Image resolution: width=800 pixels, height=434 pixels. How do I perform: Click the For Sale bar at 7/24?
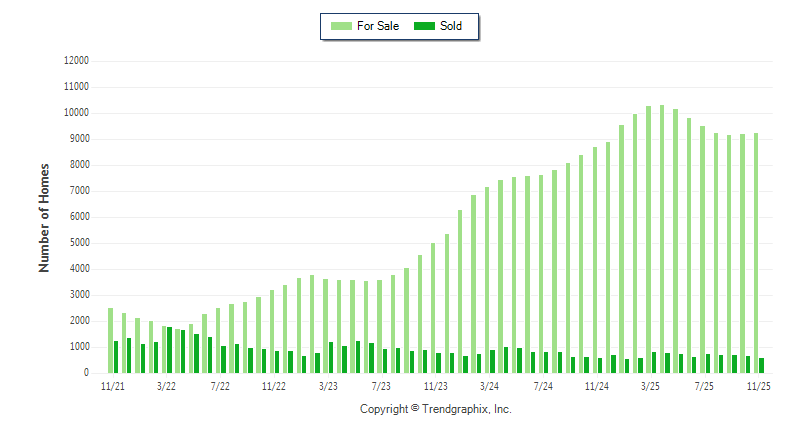coord(541,274)
